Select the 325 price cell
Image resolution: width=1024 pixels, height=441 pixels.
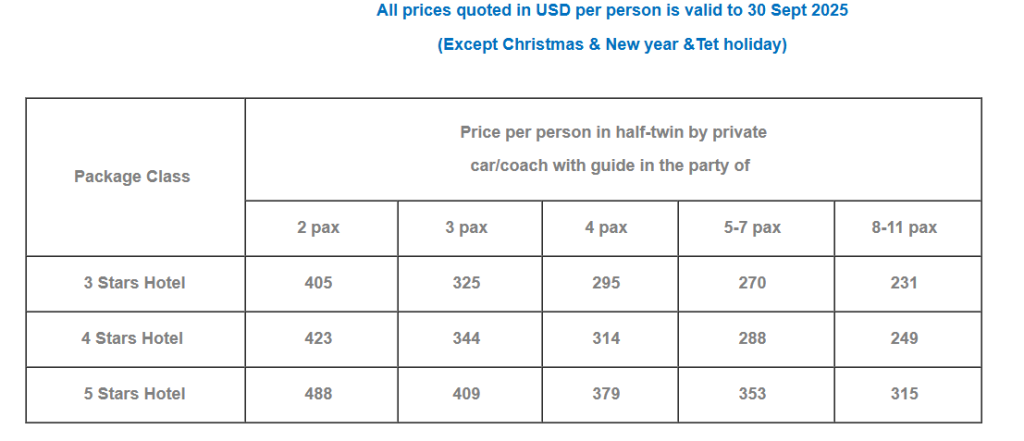point(466,283)
